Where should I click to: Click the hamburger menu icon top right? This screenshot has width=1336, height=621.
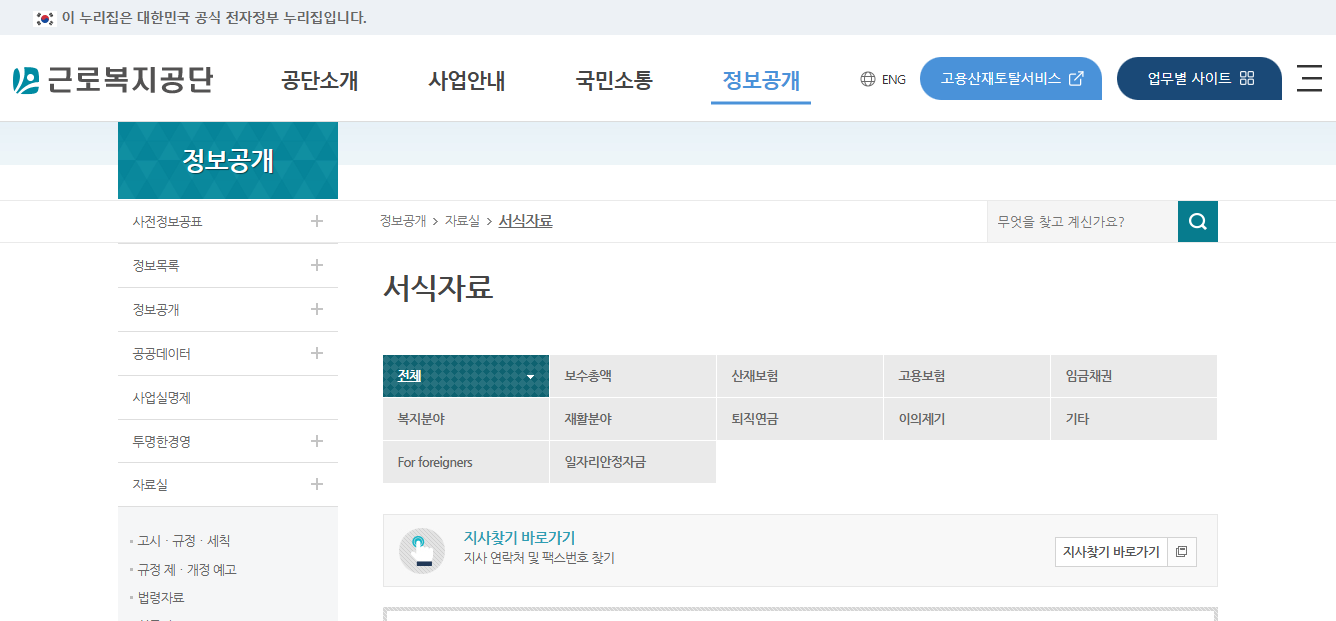coord(1309,79)
